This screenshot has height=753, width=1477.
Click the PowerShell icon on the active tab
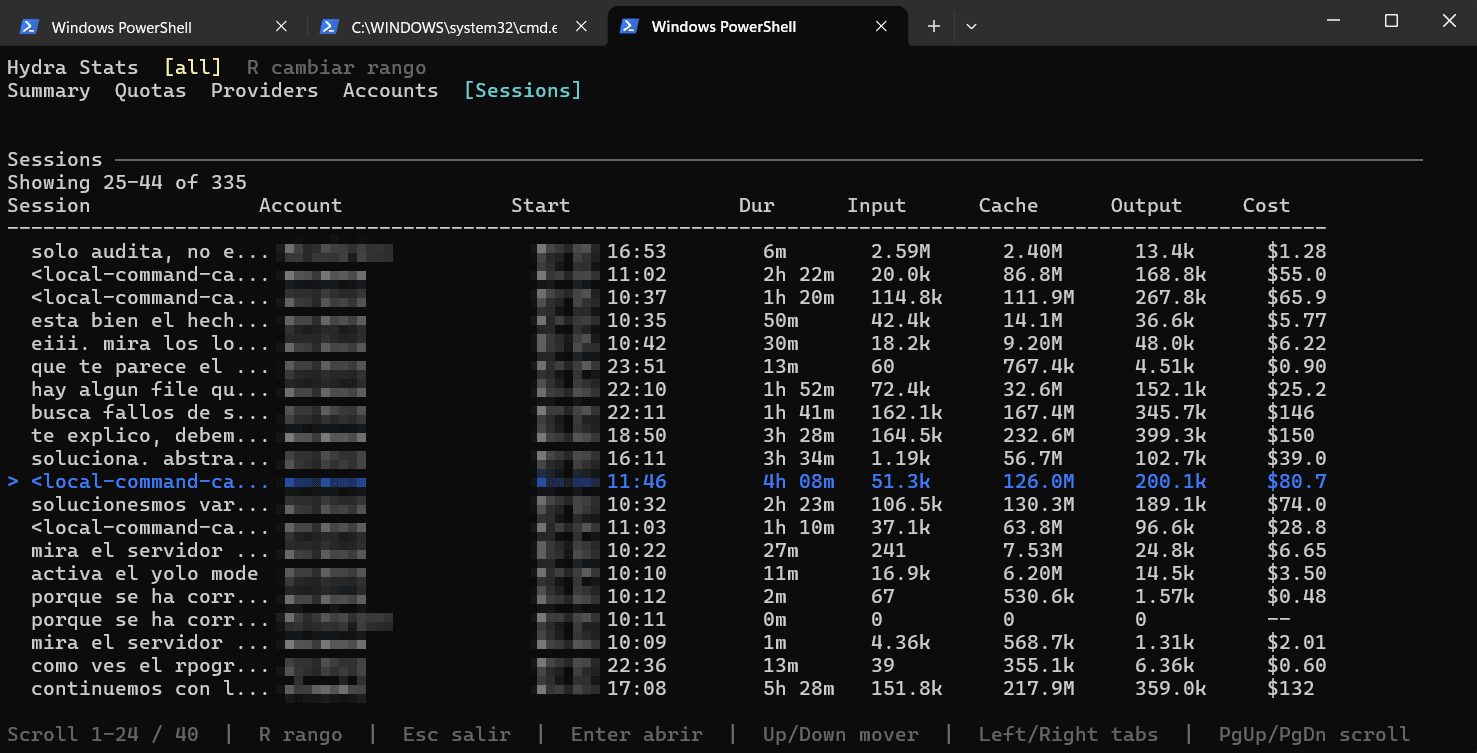pos(629,27)
